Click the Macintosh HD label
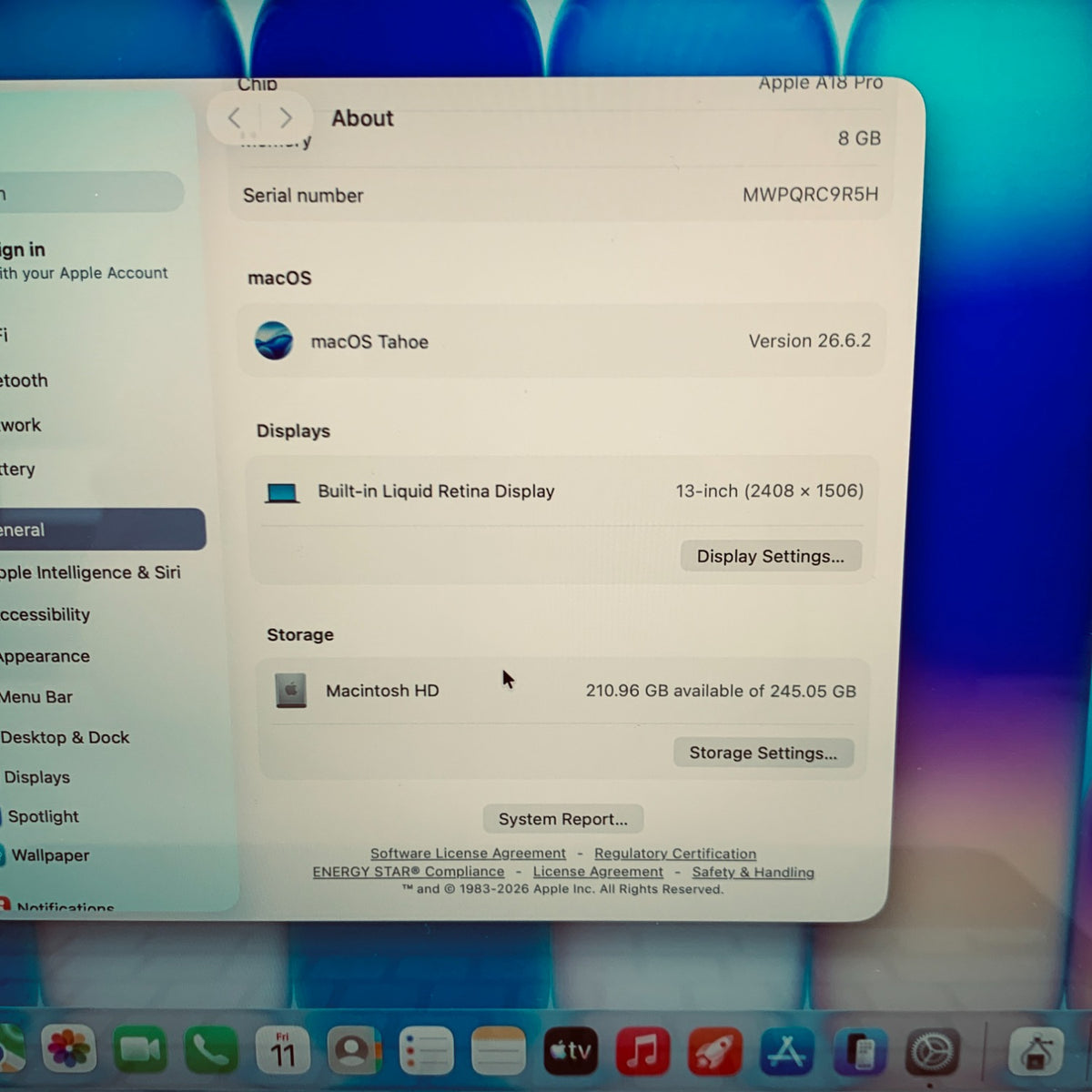This screenshot has height=1092, width=1092. (382, 691)
